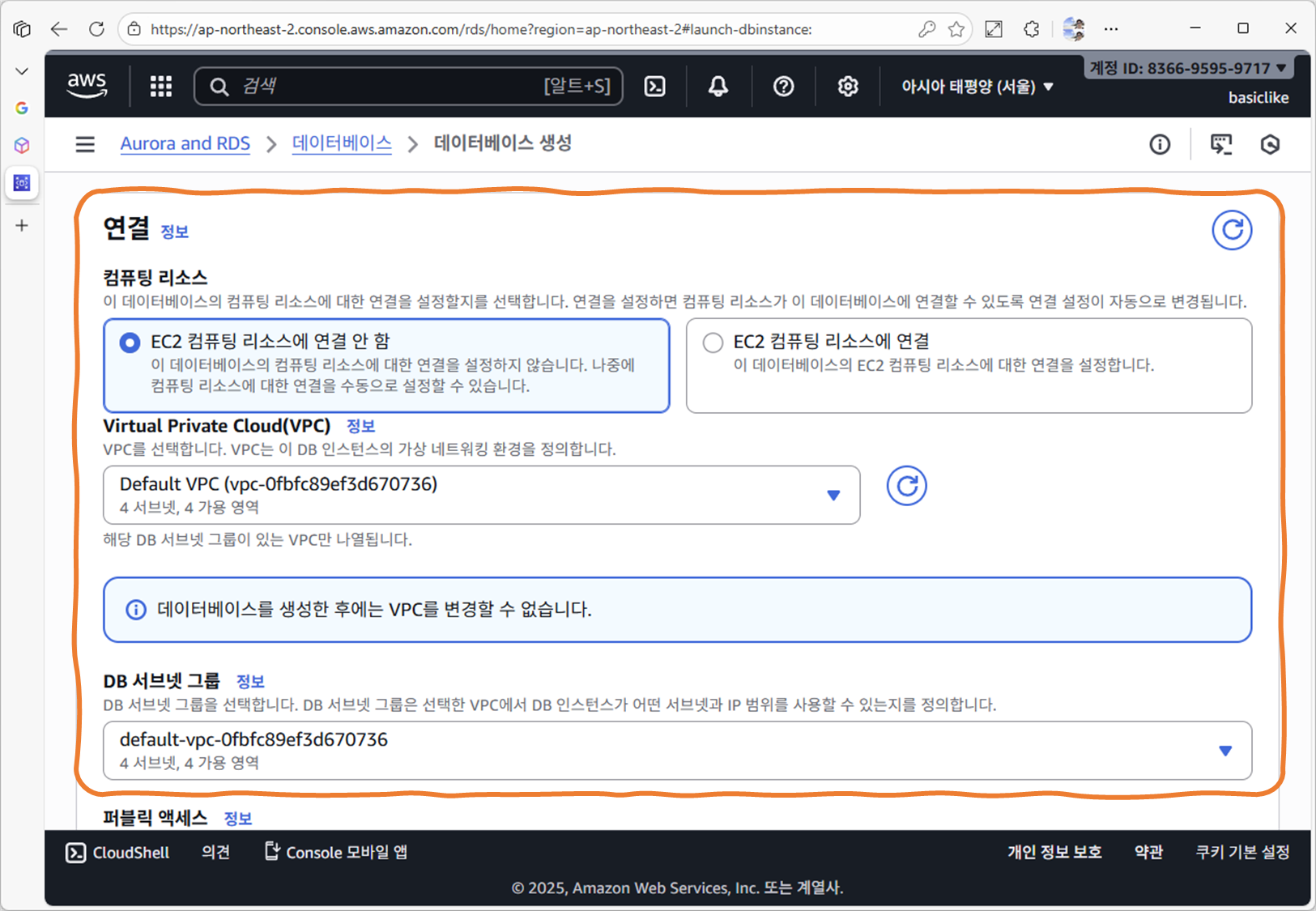
Task: Open CloudShell in the footer
Action: tap(117, 853)
